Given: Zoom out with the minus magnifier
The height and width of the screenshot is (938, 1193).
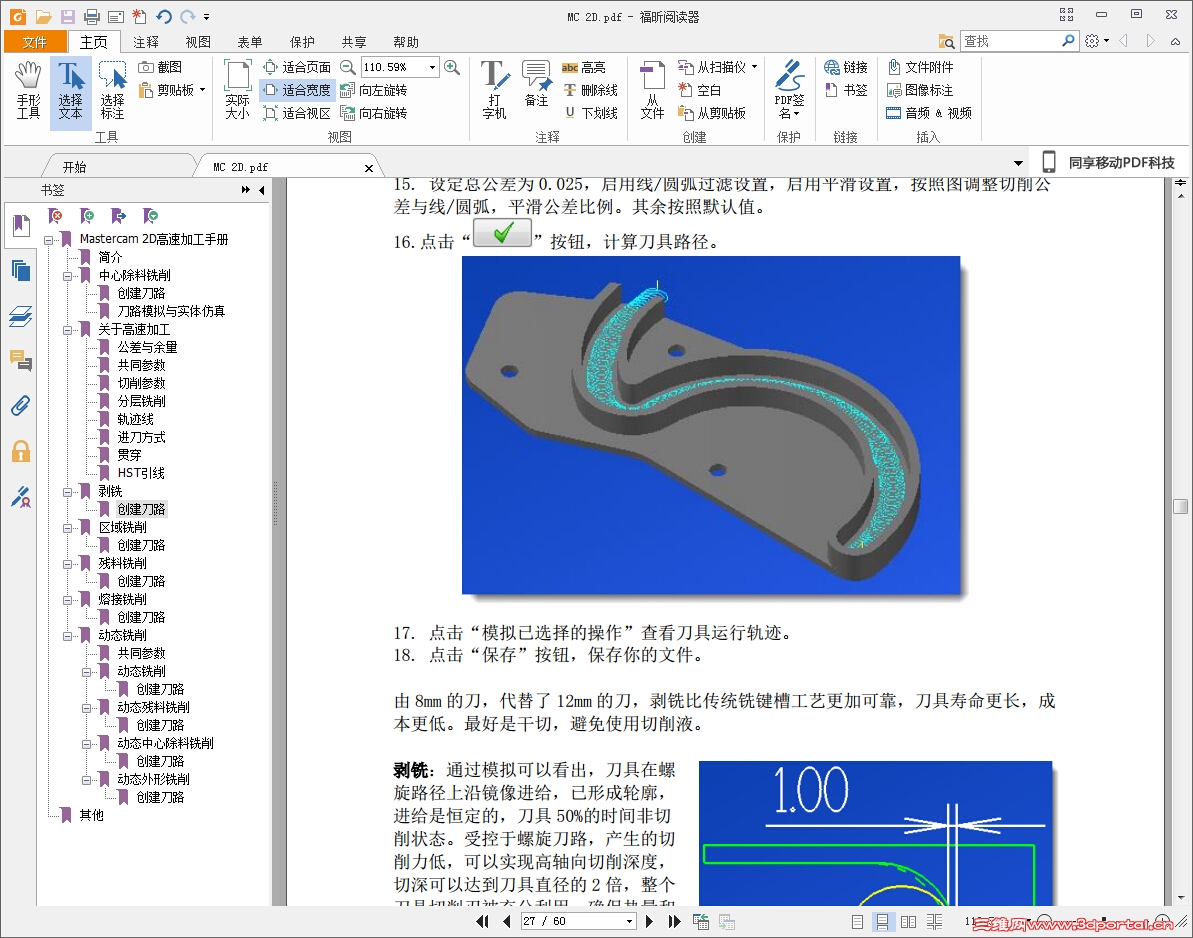Looking at the screenshot, I should (347, 67).
